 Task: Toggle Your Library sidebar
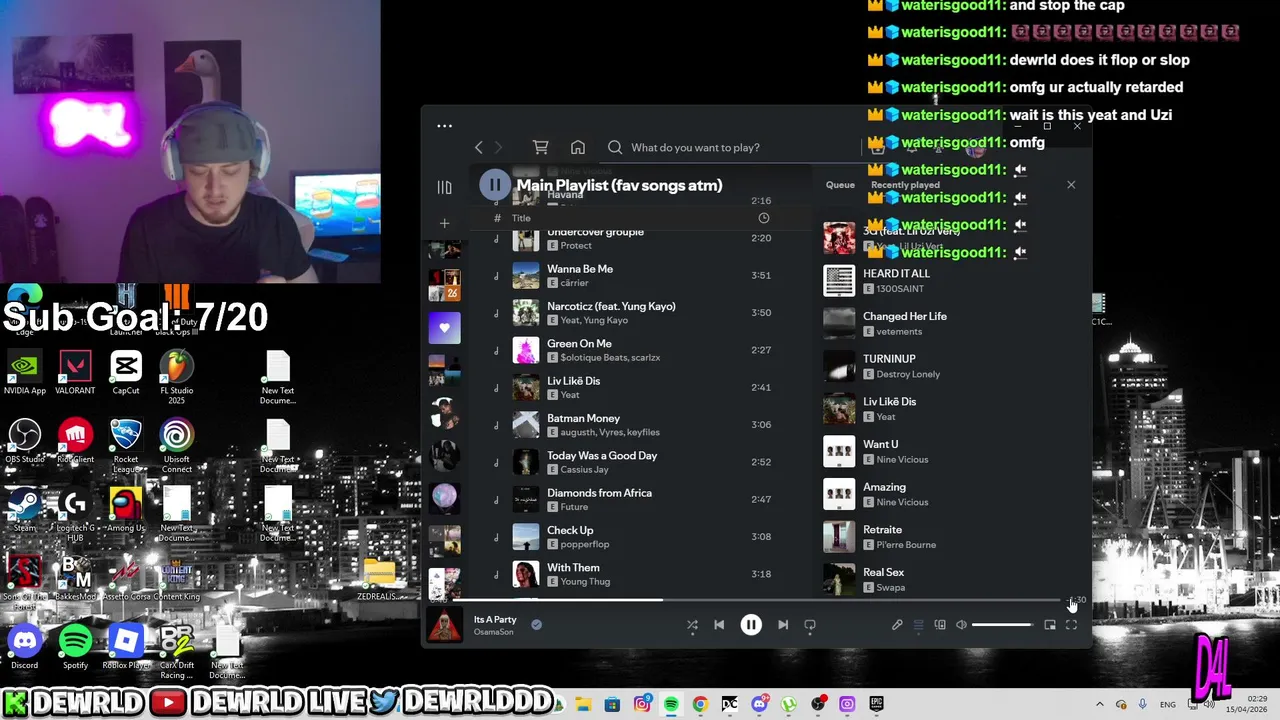coord(444,187)
